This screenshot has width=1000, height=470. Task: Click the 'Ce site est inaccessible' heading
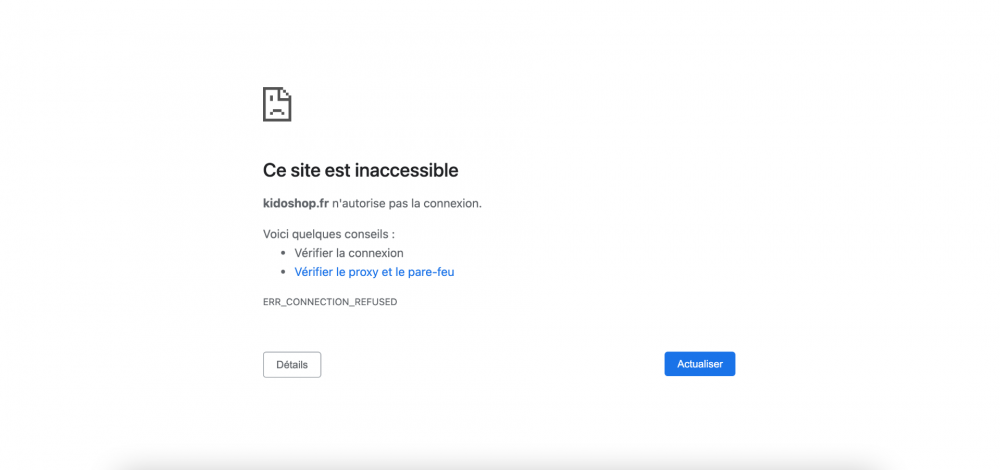click(x=360, y=171)
